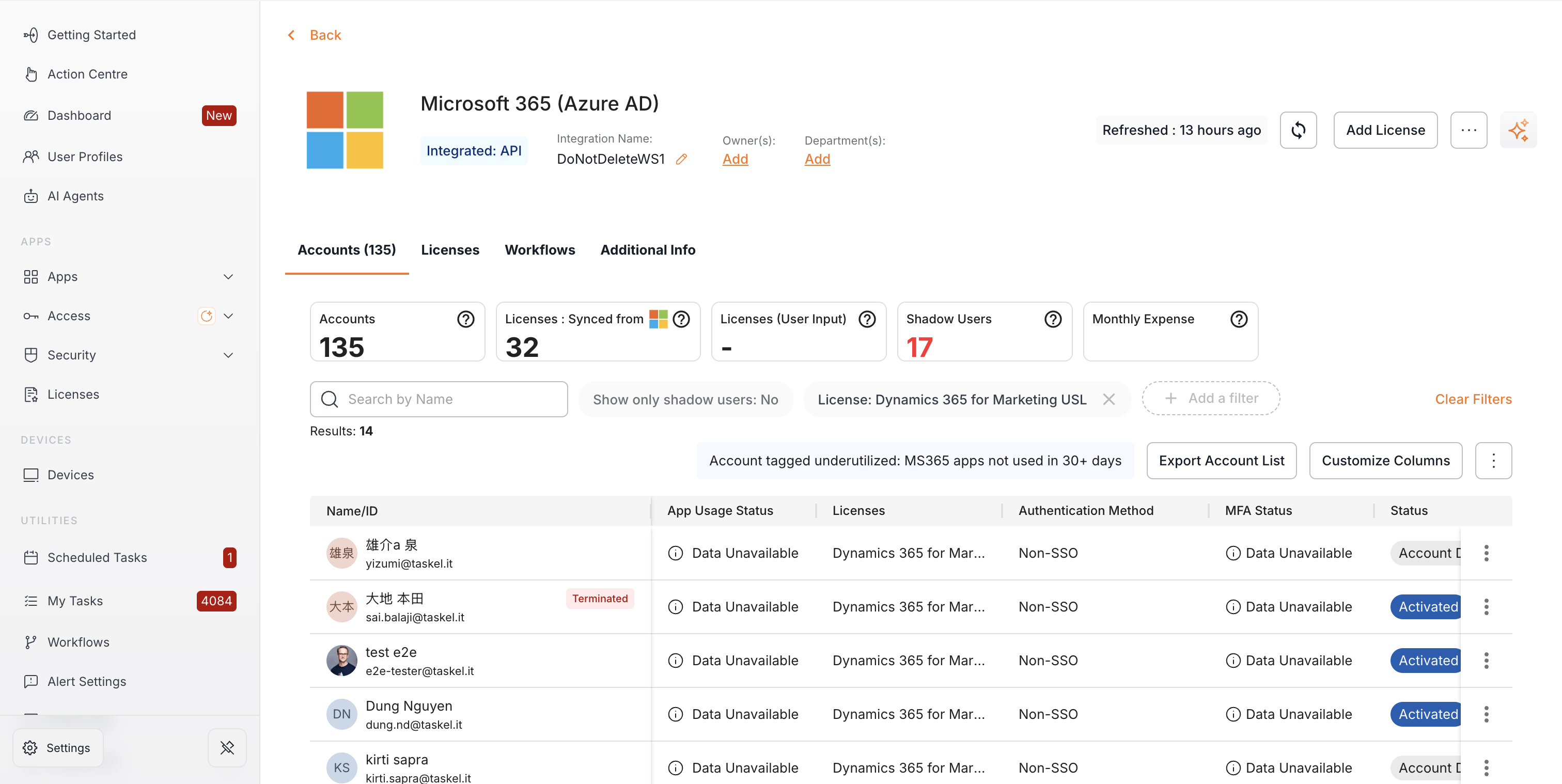Click the App Usage Status column header

pos(720,511)
